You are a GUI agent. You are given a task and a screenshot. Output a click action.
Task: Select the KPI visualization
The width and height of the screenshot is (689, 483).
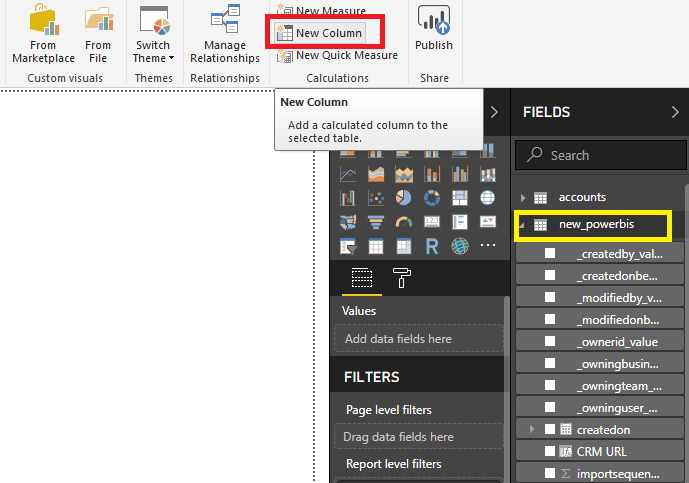[x=488, y=222]
